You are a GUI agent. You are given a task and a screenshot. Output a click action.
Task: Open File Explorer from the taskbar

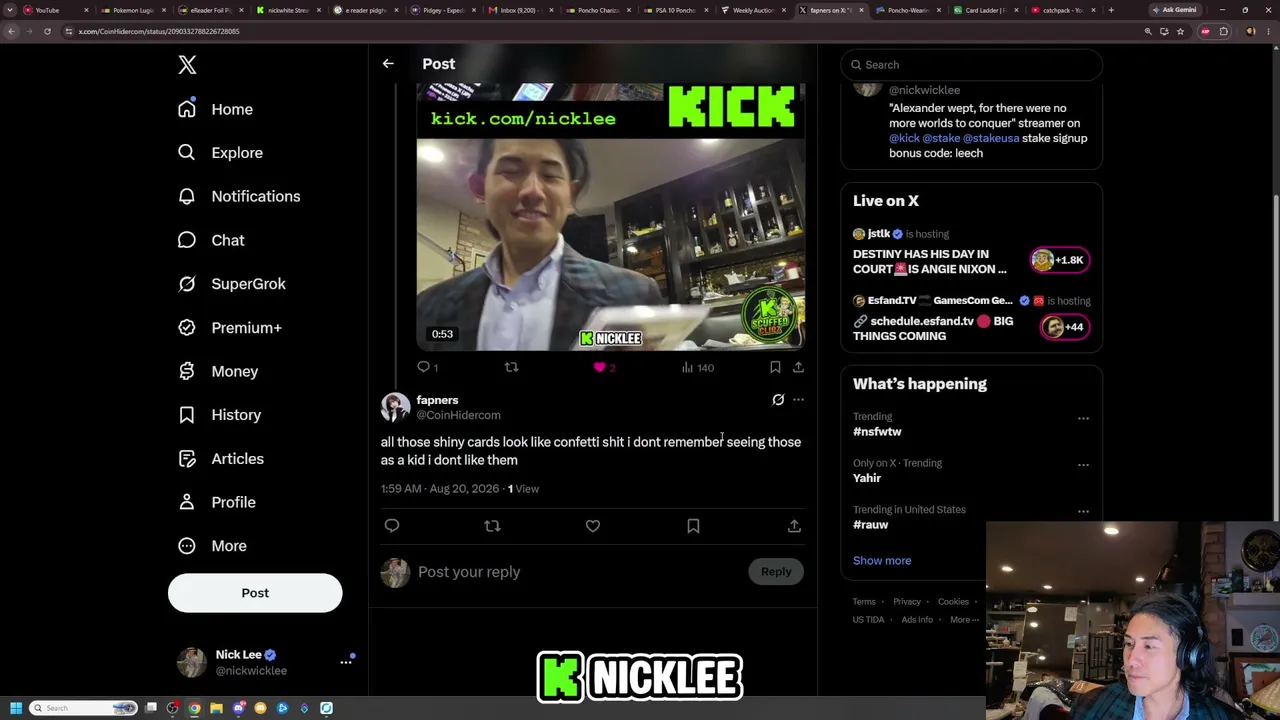click(216, 708)
